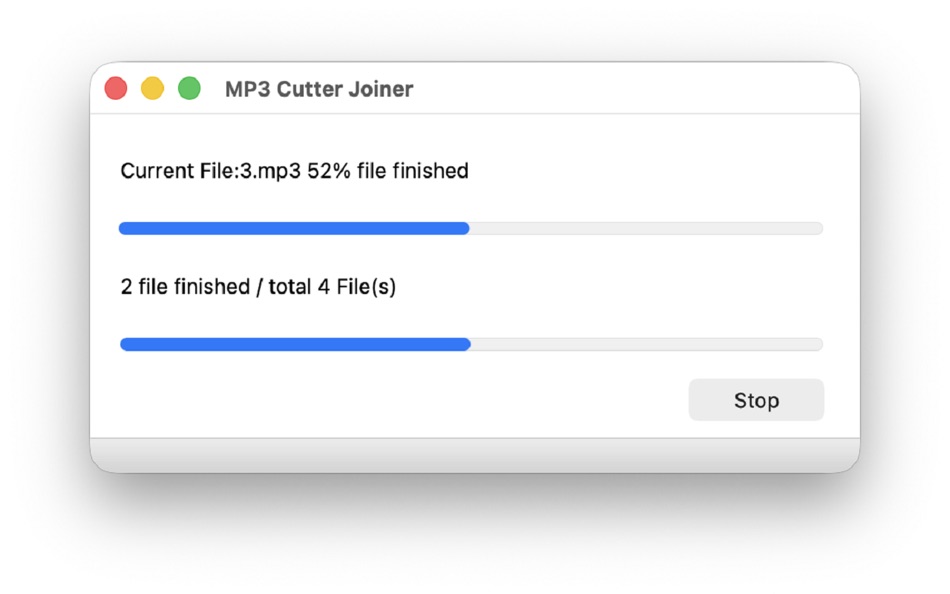Screen dimensions: 950x594
Task: Click the red close traffic light button
Action: click(x=116, y=88)
